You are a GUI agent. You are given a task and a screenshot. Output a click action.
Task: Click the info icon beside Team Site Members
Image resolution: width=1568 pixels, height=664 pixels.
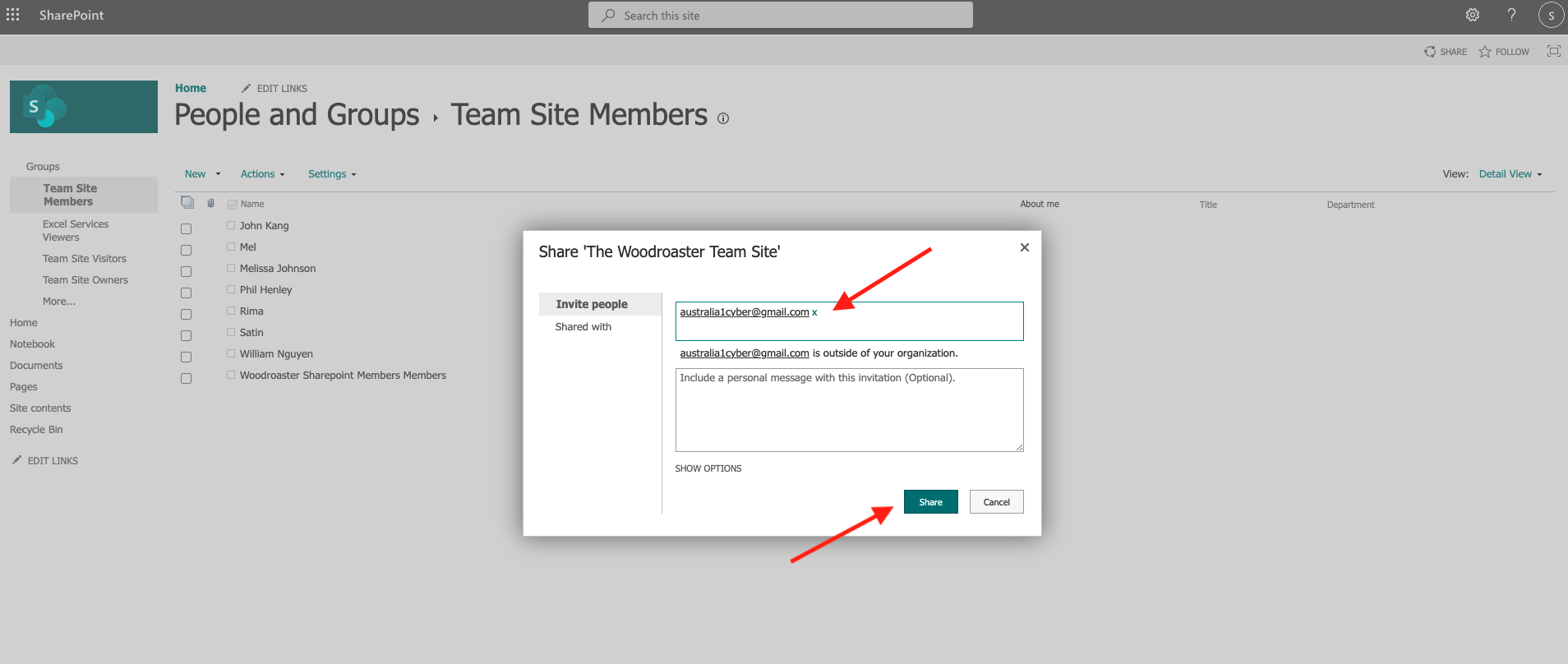(723, 118)
